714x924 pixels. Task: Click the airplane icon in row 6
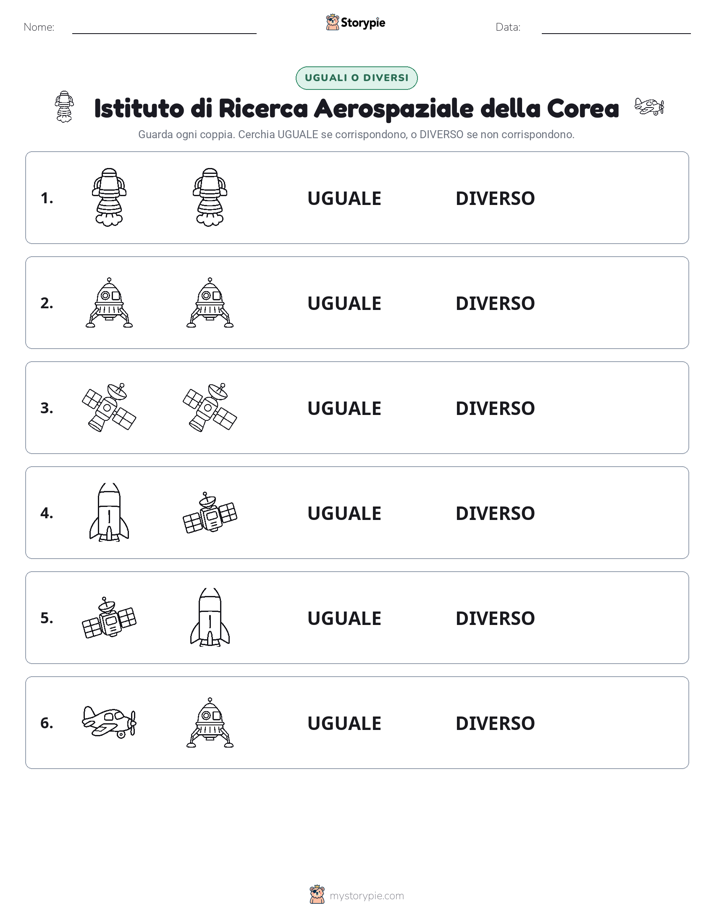109,722
